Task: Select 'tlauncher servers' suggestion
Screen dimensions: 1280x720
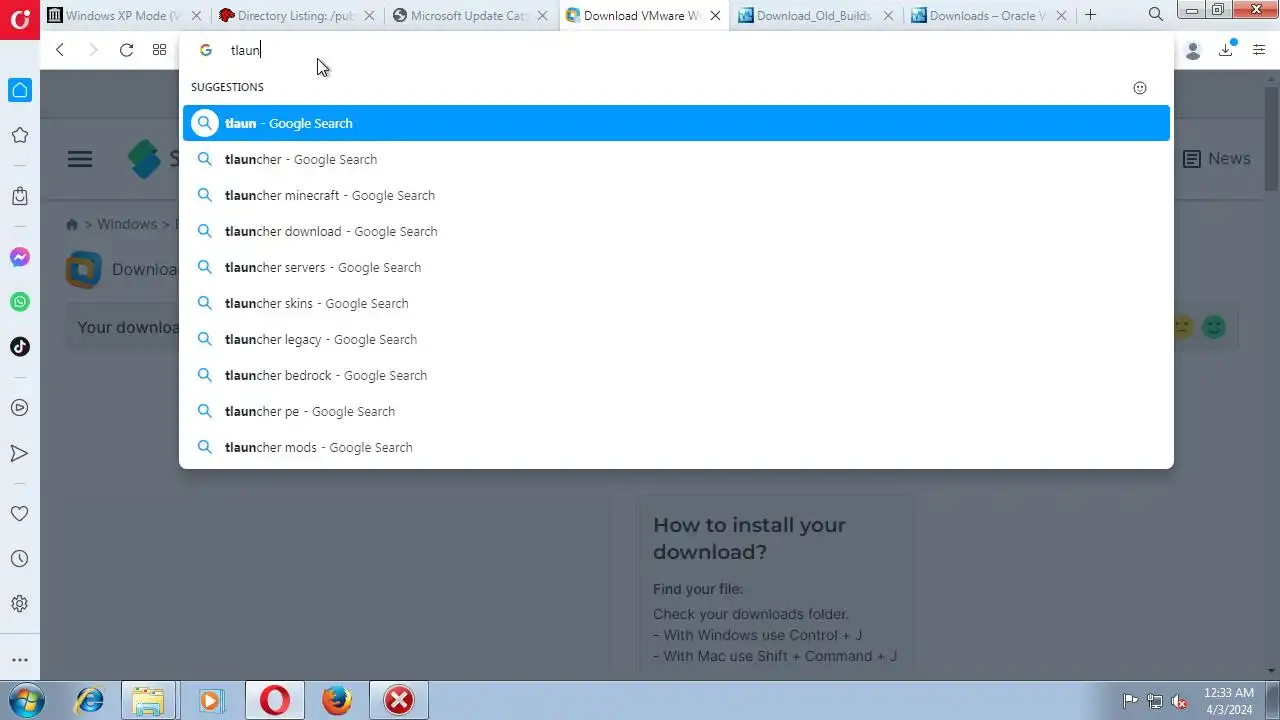Action: coord(676,267)
